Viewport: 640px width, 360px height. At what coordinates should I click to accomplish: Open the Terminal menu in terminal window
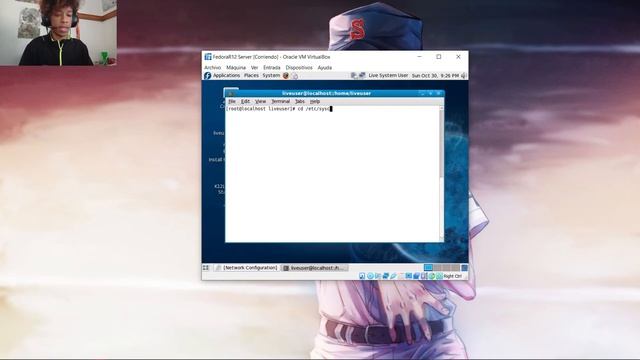280,101
